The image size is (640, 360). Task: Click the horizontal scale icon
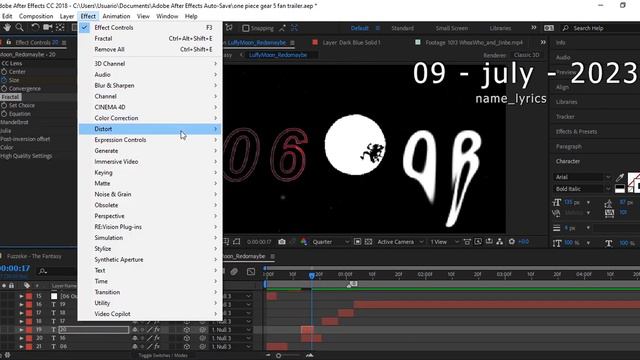(x=609, y=243)
